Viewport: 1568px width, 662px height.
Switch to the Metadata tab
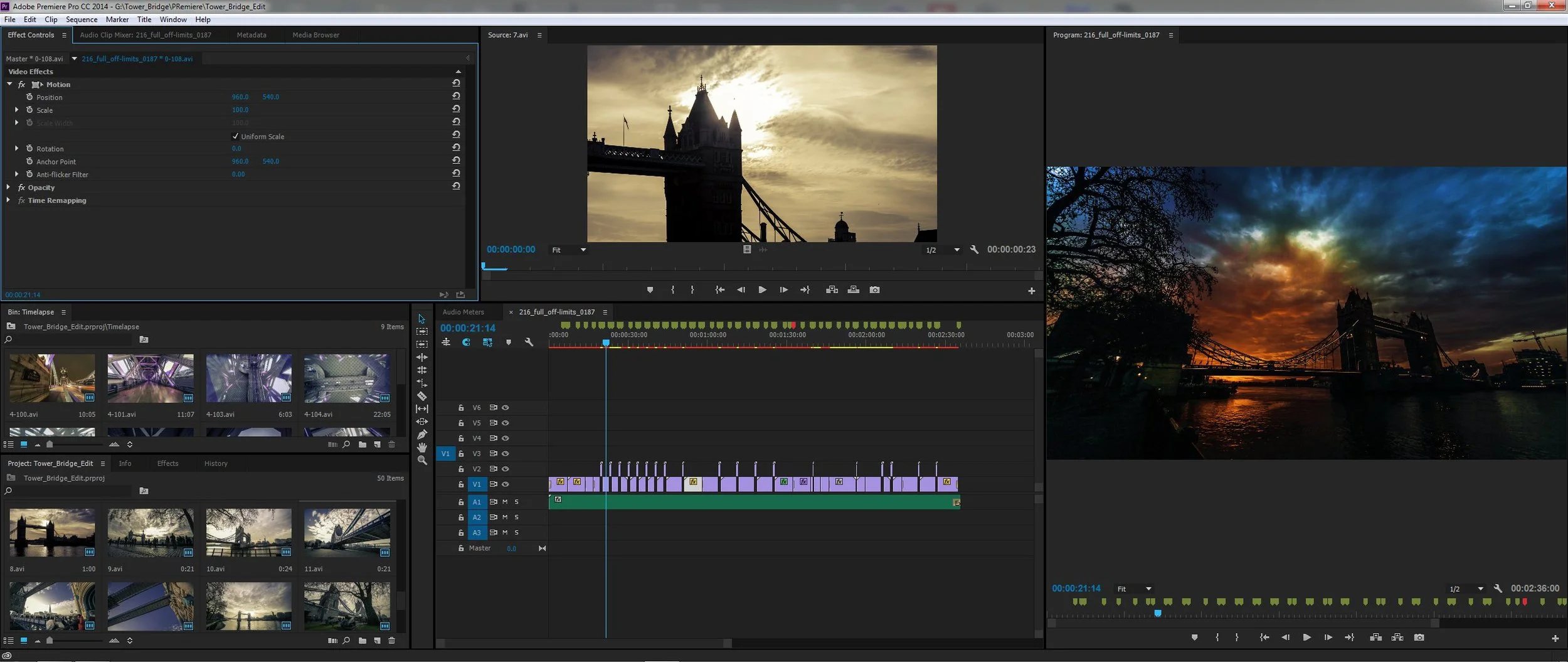click(252, 35)
